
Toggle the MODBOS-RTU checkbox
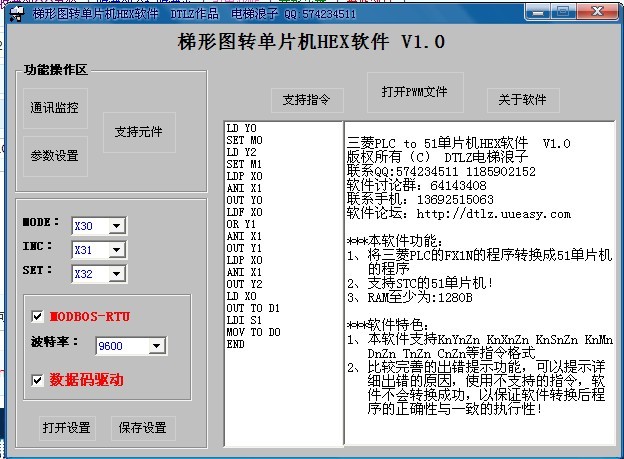pyautogui.click(x=38, y=317)
